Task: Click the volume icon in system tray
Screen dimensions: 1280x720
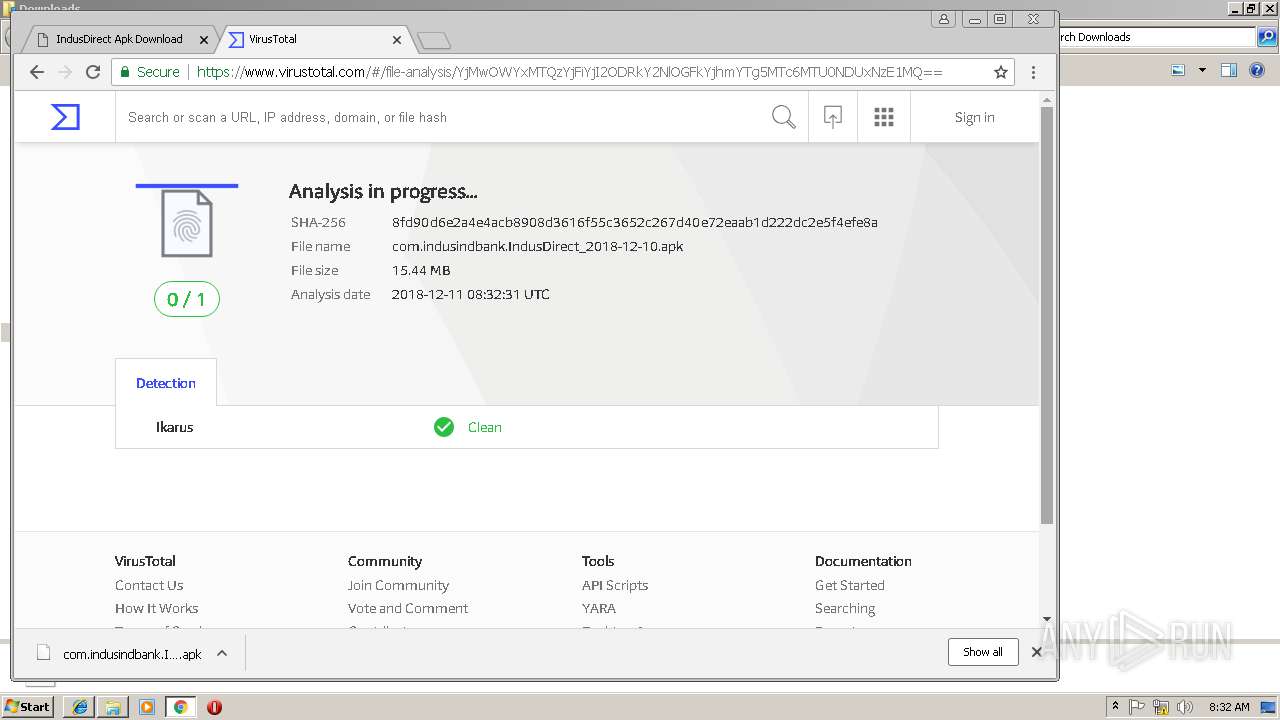Action: click(x=1184, y=707)
